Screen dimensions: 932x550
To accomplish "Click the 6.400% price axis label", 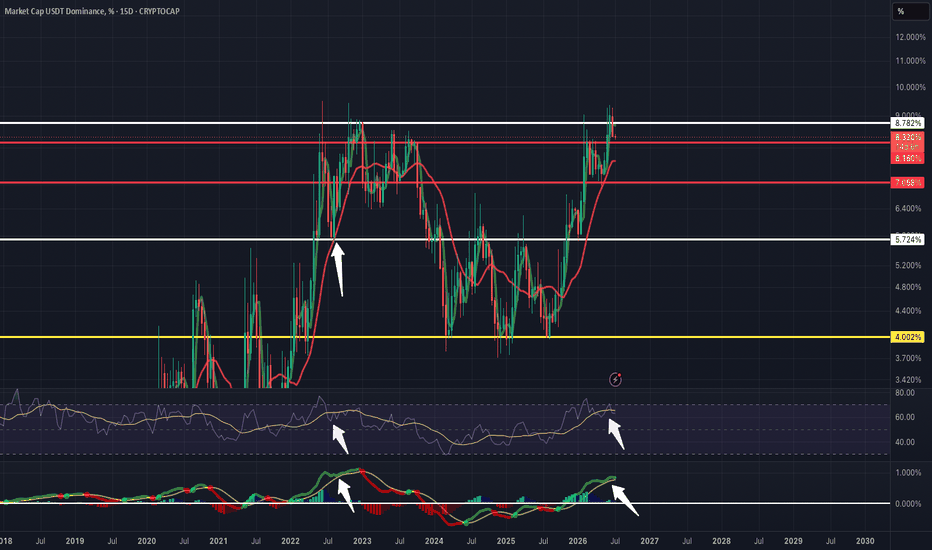I will coord(908,208).
